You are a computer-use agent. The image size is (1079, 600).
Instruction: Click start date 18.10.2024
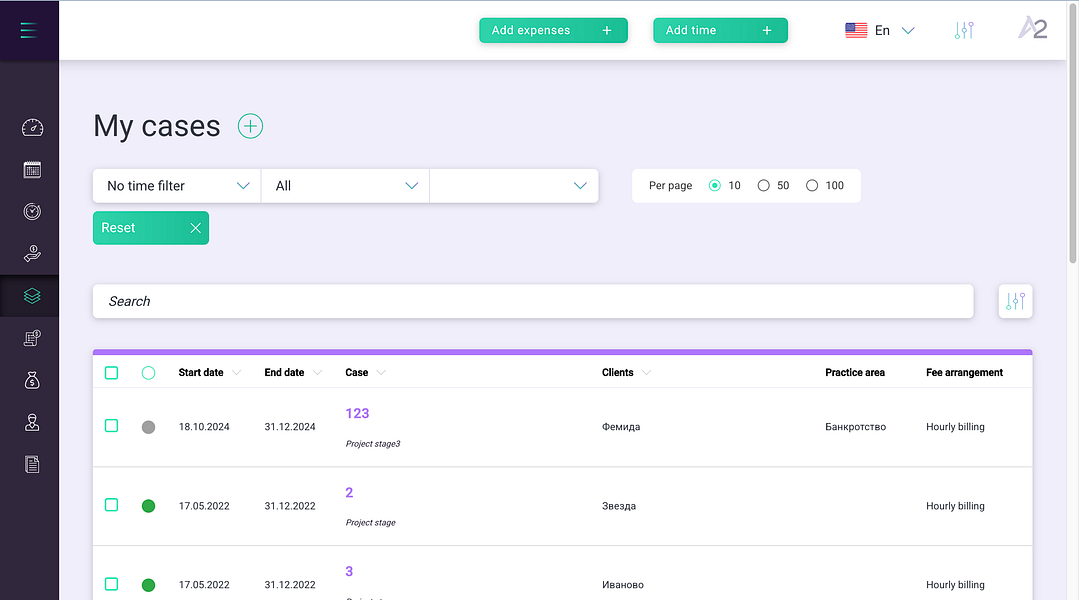(204, 427)
